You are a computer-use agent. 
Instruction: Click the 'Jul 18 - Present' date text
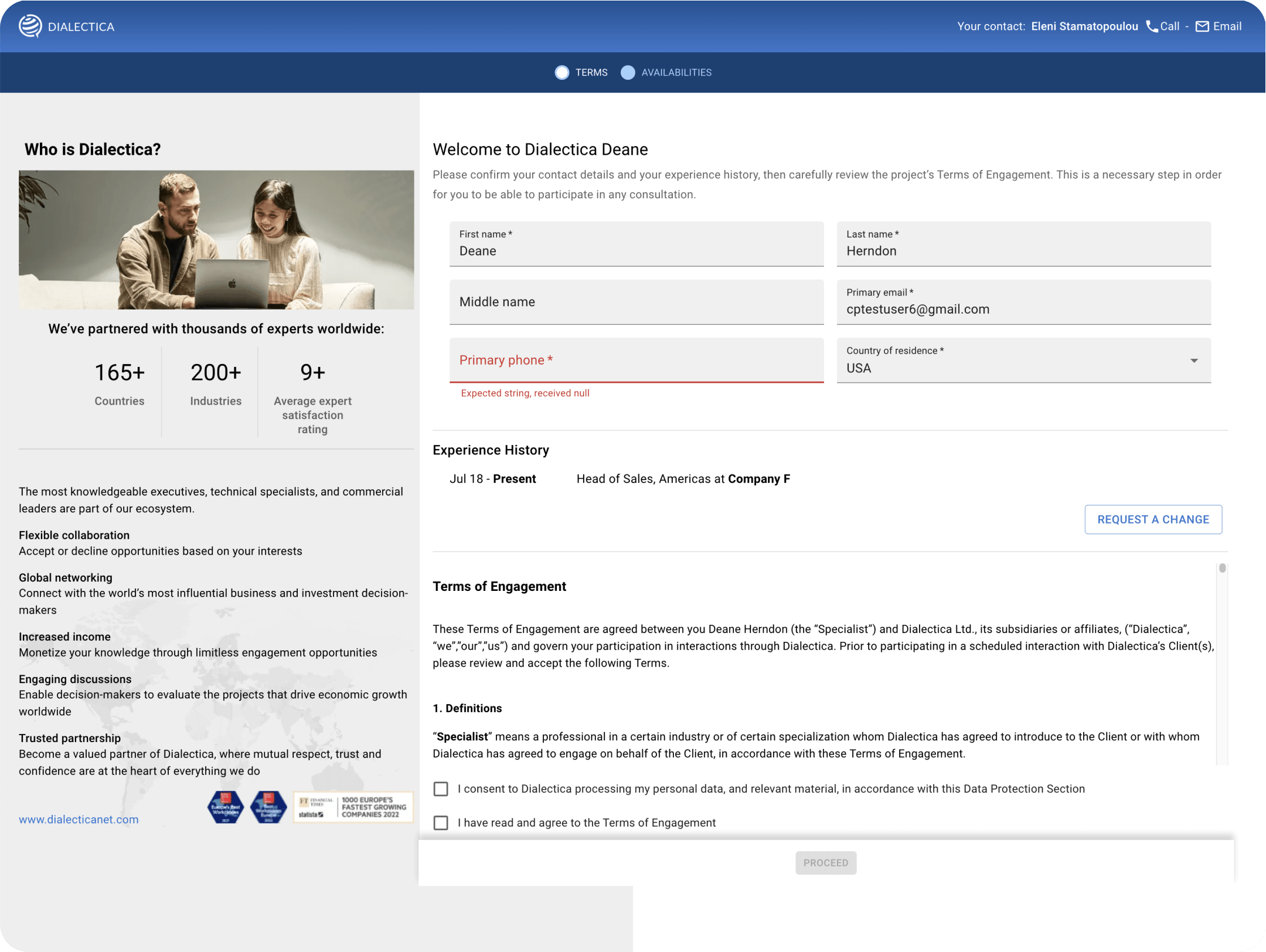coord(492,479)
